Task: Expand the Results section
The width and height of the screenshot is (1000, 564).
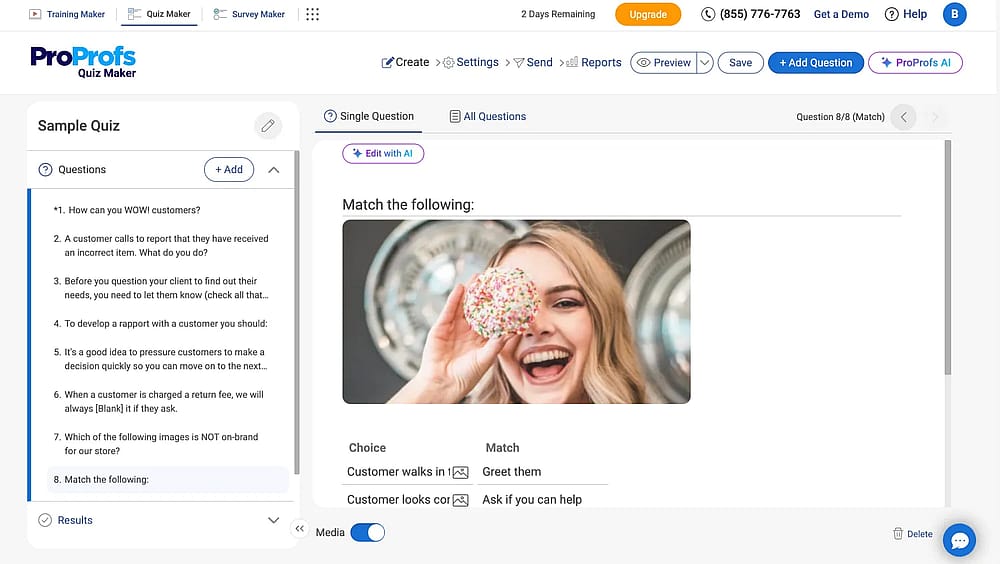Action: point(274,520)
